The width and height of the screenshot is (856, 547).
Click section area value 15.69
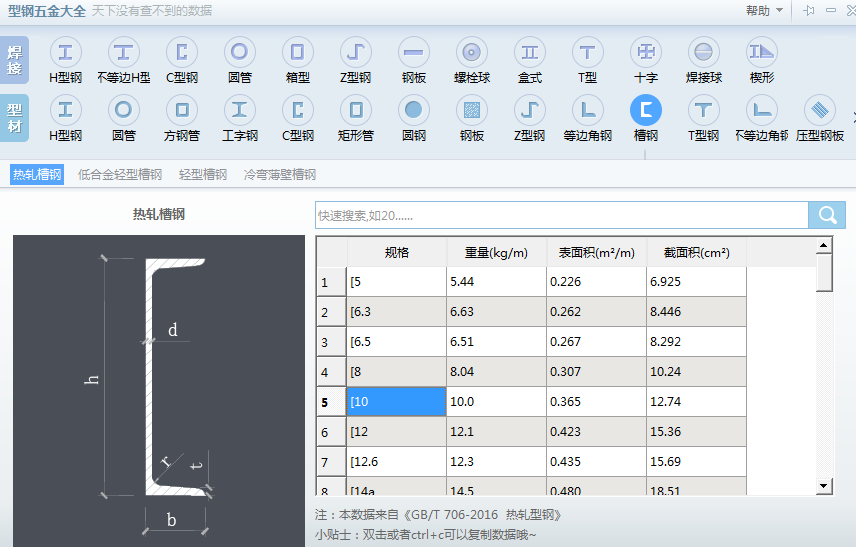696,462
